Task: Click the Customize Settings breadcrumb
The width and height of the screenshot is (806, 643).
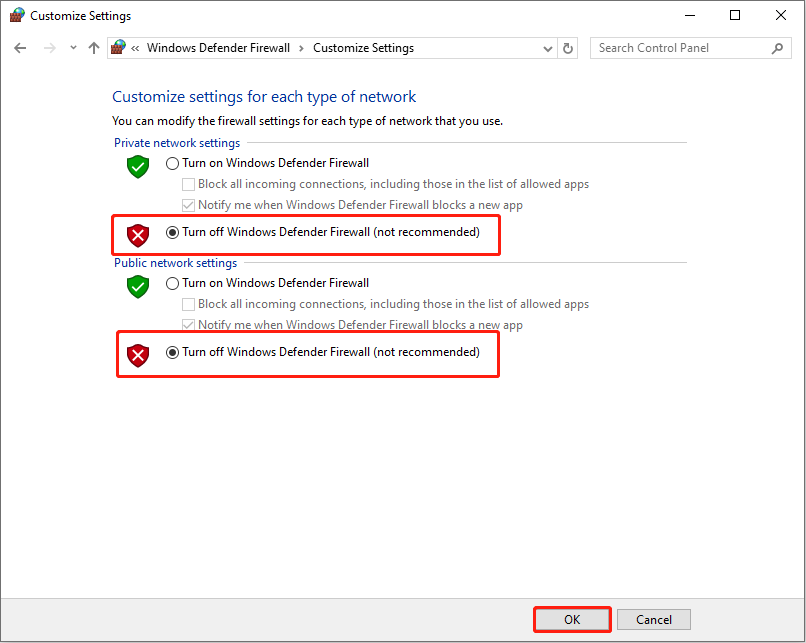Action: pyautogui.click(x=363, y=48)
